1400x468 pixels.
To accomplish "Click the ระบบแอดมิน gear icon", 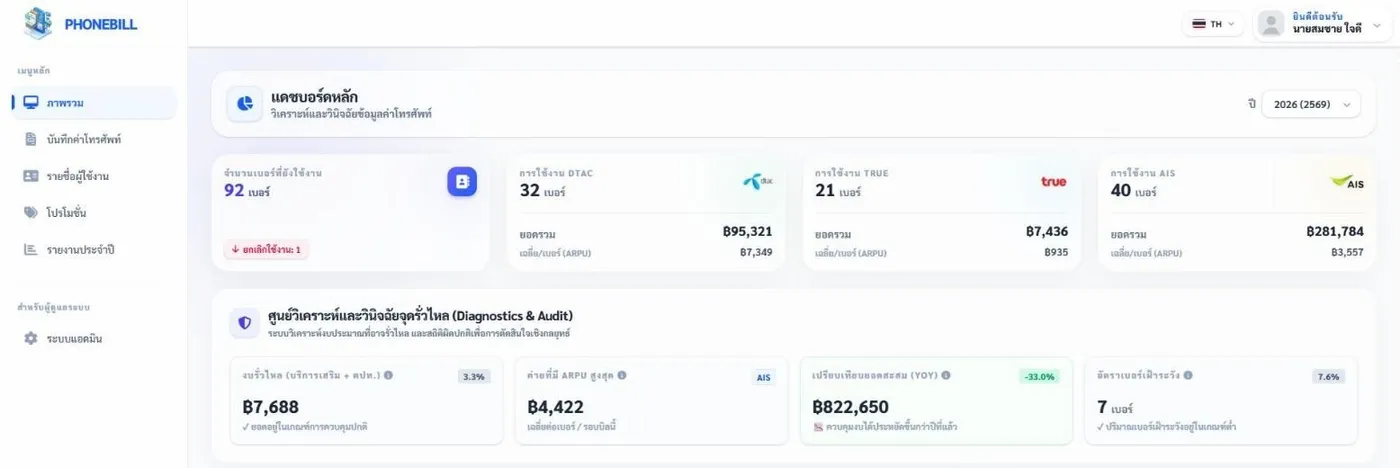I will (31, 338).
